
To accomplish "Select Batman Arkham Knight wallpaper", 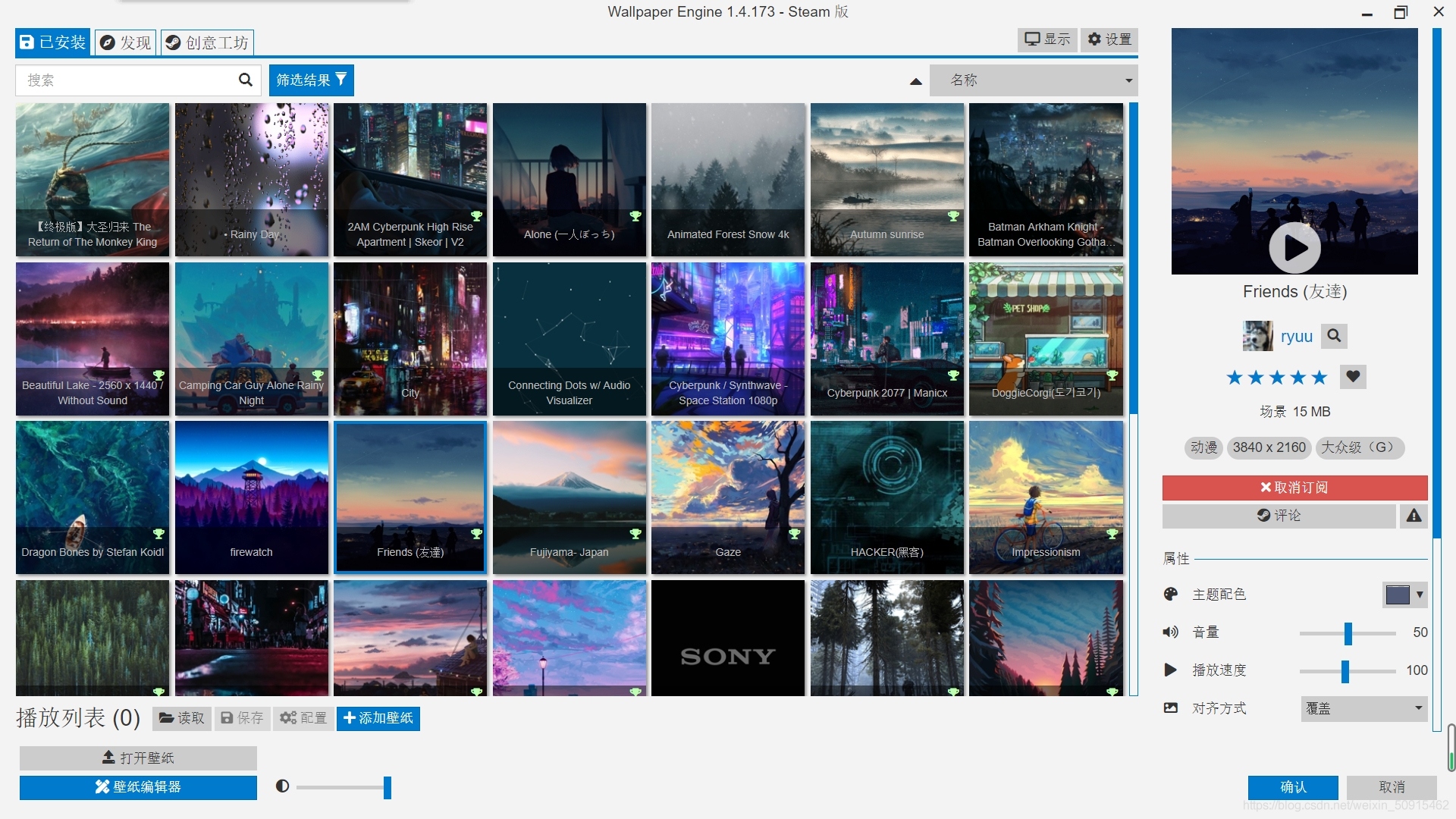I will 1046,180.
